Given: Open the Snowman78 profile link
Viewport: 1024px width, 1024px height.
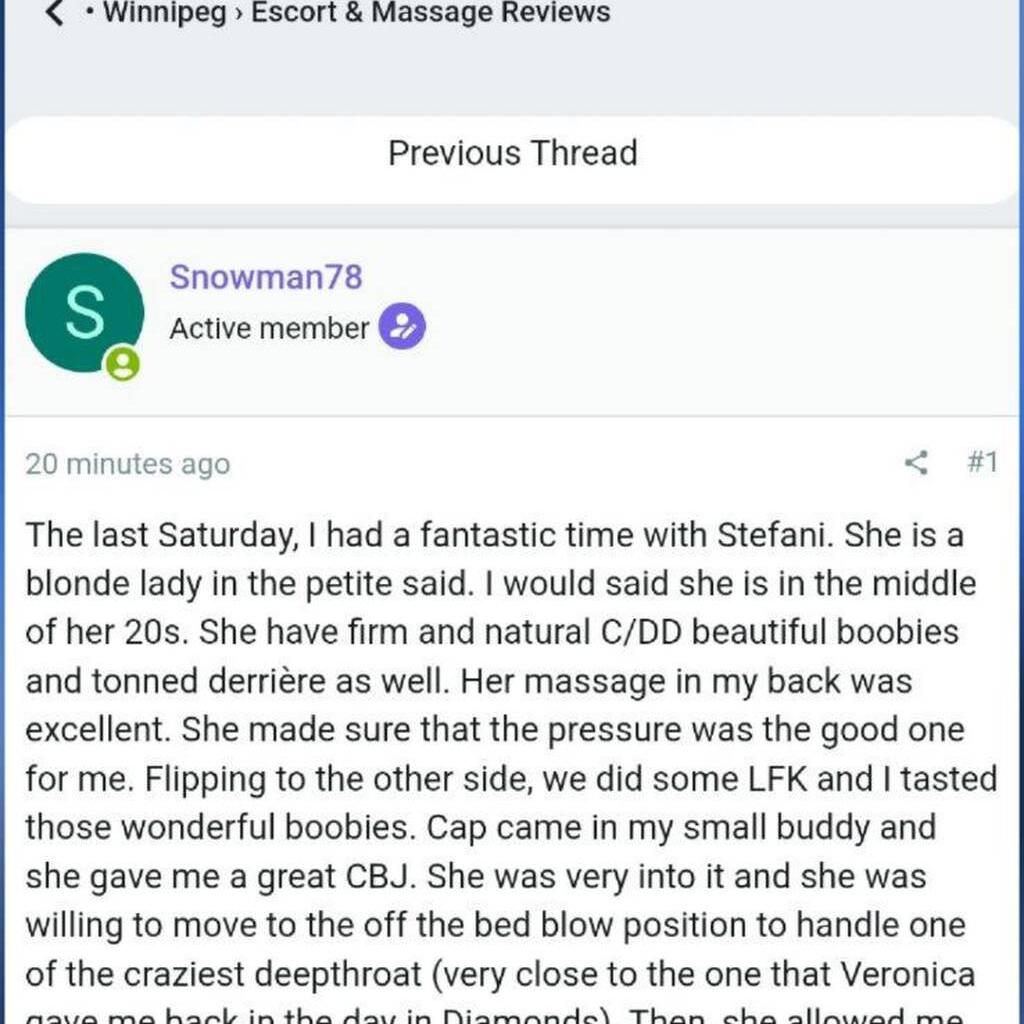Looking at the screenshot, I should coord(266,277).
